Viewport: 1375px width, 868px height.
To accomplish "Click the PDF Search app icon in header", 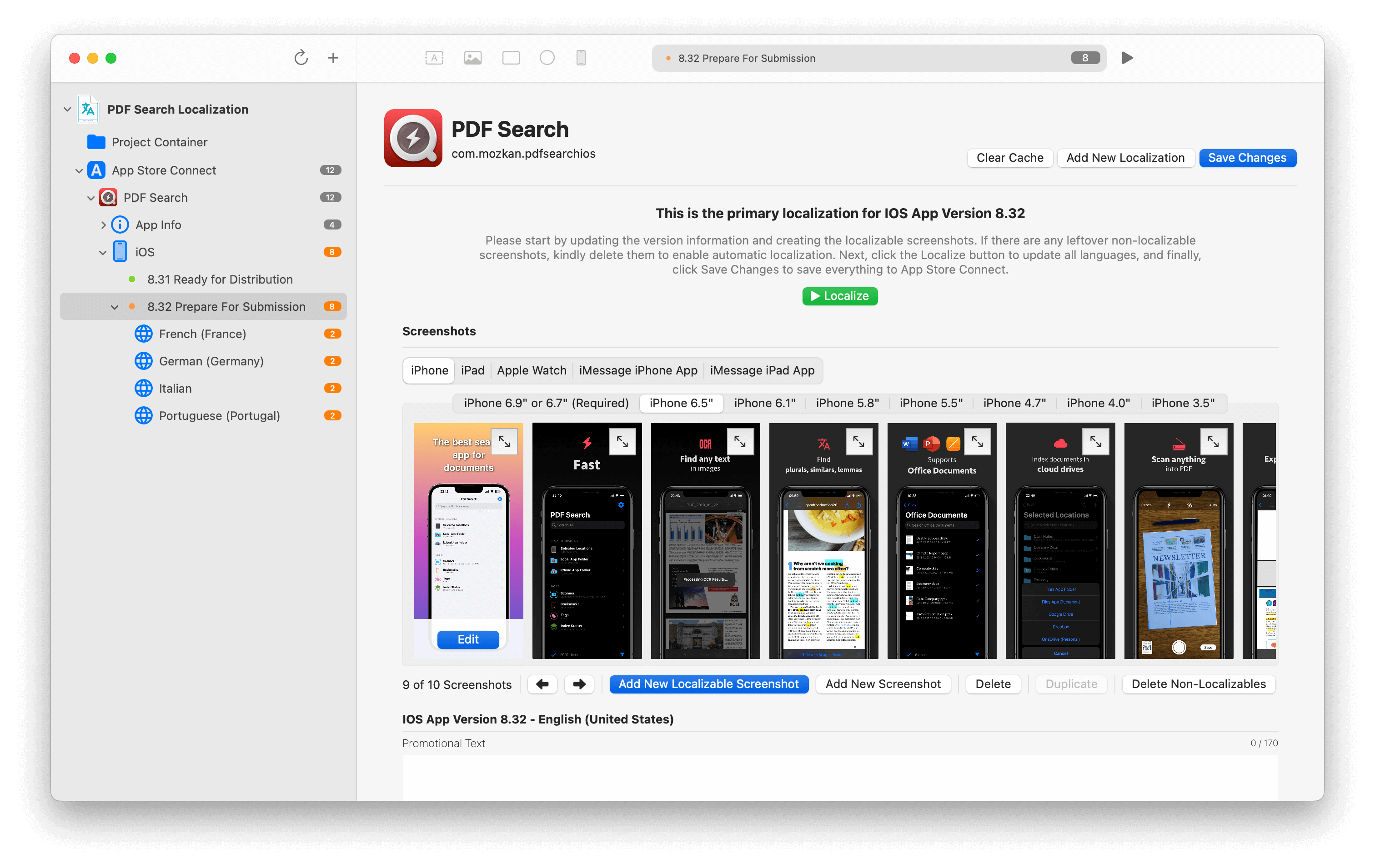I will (413, 138).
